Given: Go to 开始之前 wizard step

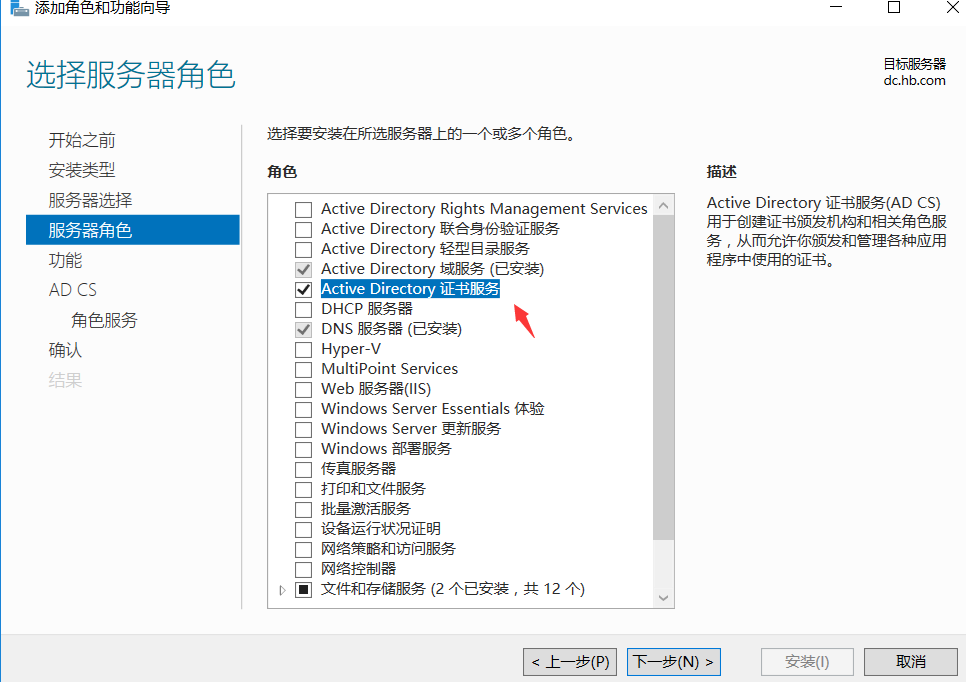Looking at the screenshot, I should (82, 140).
